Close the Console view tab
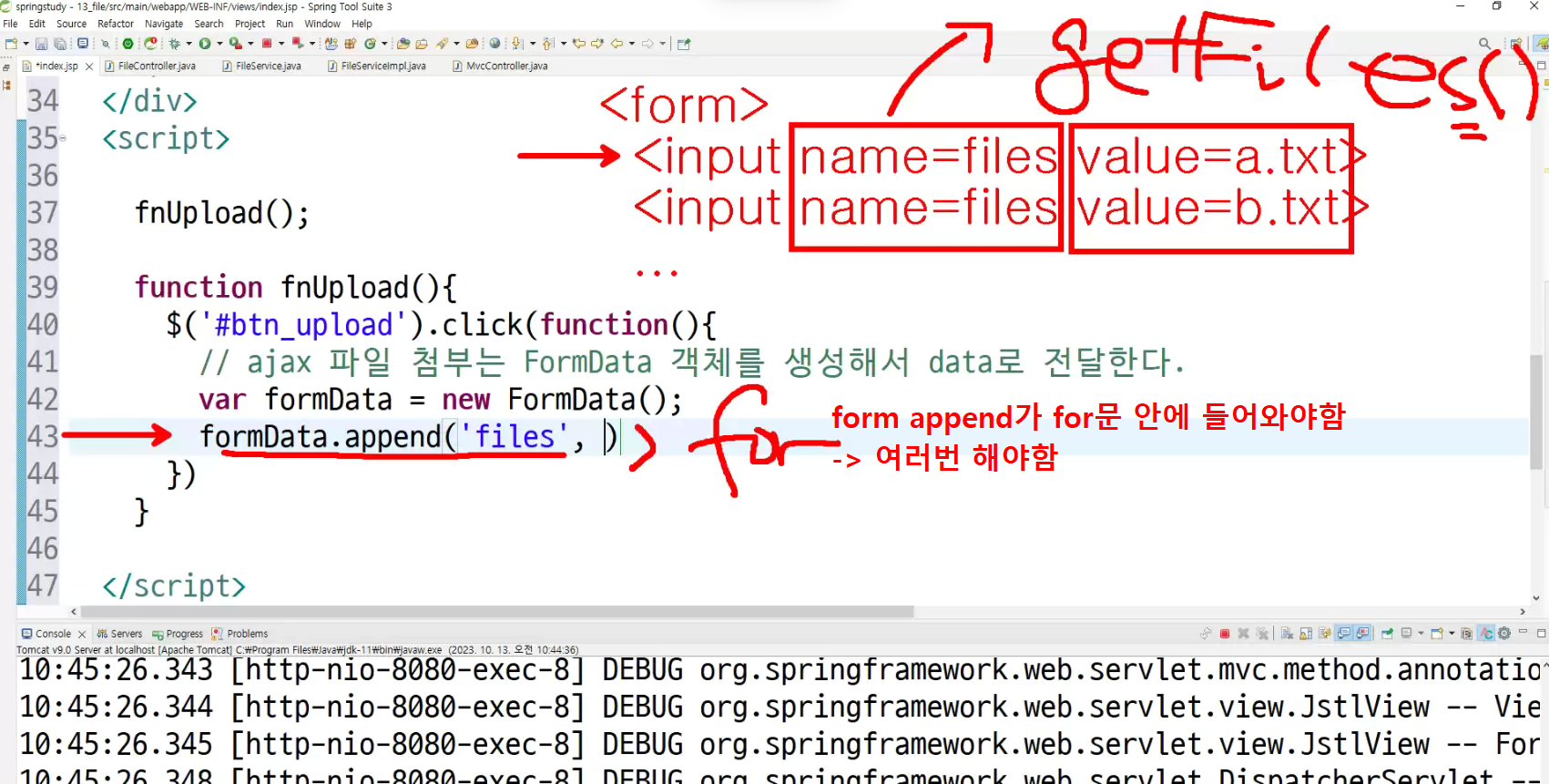The height and width of the screenshot is (784, 1549). pyautogui.click(x=82, y=634)
